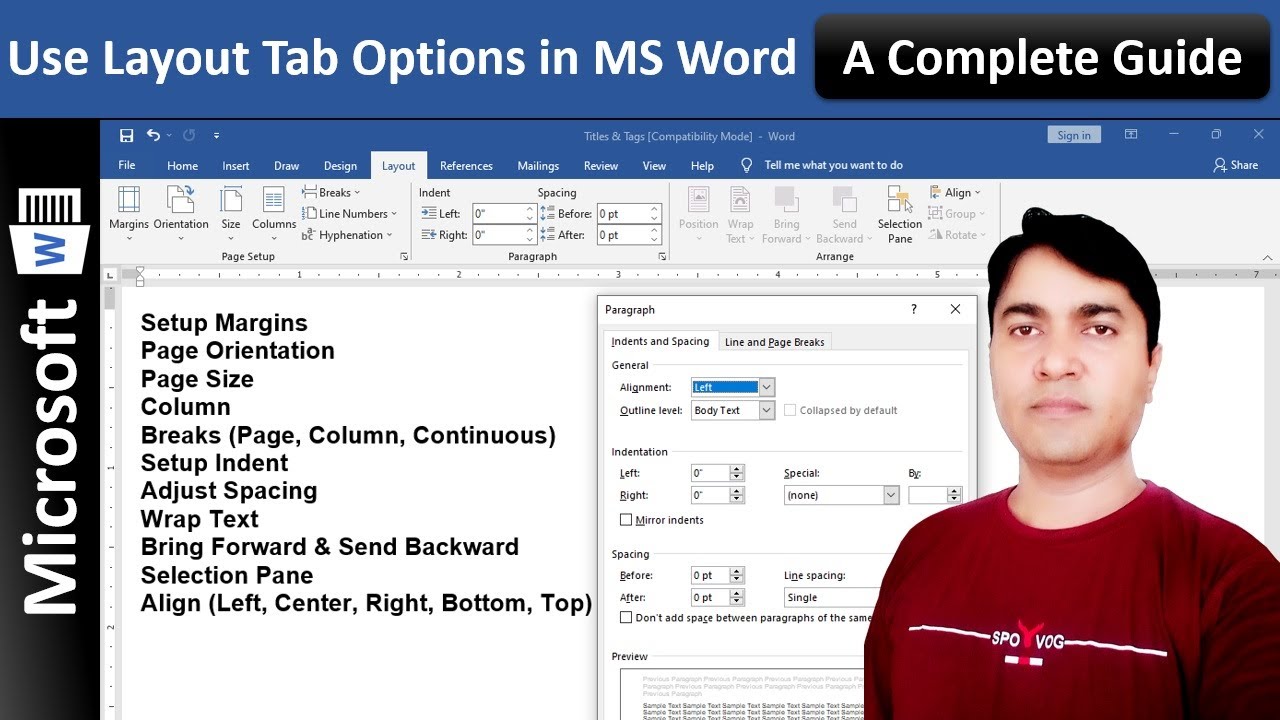The height and width of the screenshot is (720, 1280).
Task: Click the 'Wrap Text' line in document
Action: click(200, 519)
